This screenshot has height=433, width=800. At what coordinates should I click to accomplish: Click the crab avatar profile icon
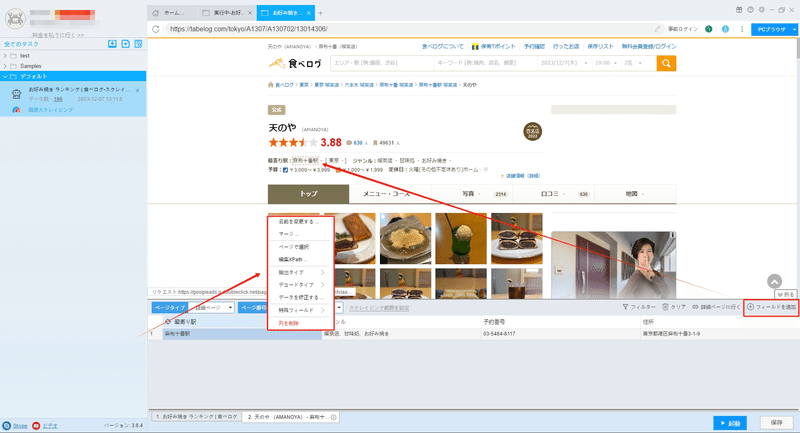tap(15, 19)
